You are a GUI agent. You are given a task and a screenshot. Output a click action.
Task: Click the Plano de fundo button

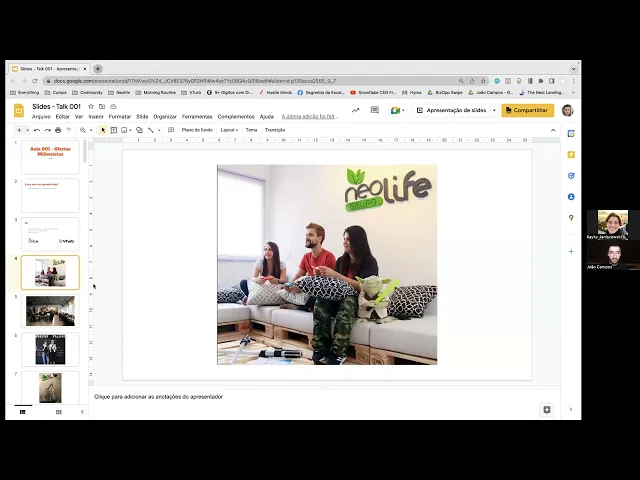pyautogui.click(x=197, y=130)
